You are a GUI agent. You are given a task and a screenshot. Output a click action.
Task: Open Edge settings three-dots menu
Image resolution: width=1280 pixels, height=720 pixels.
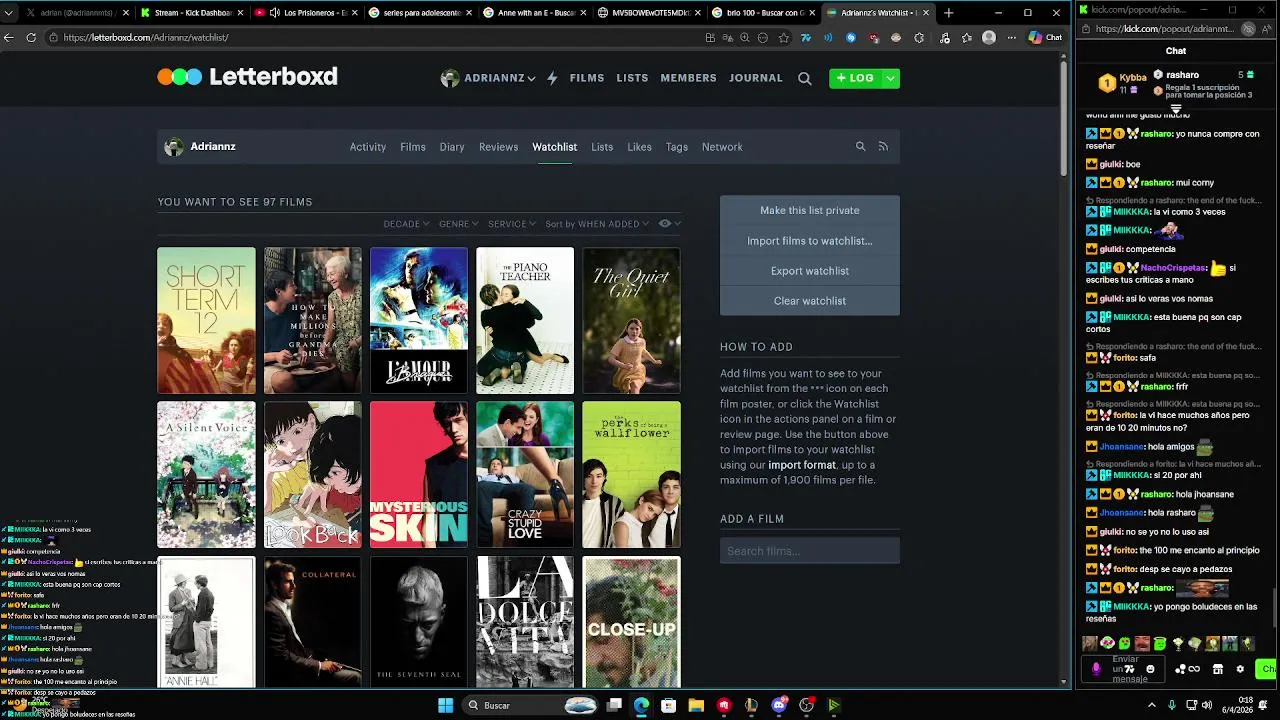pyautogui.click(x=1010, y=37)
